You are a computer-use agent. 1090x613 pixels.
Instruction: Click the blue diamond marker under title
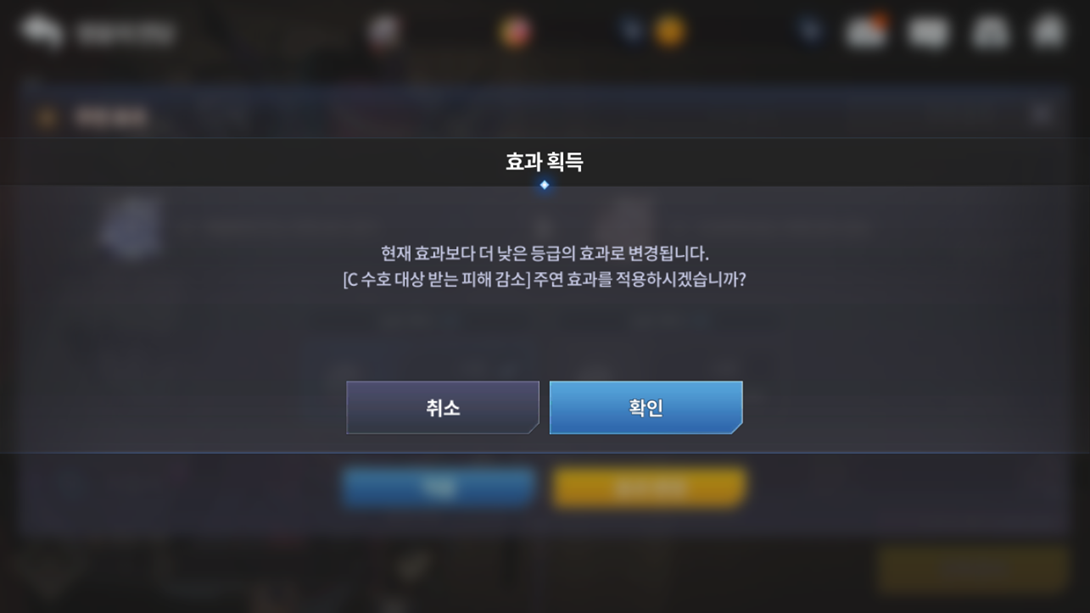tap(544, 185)
